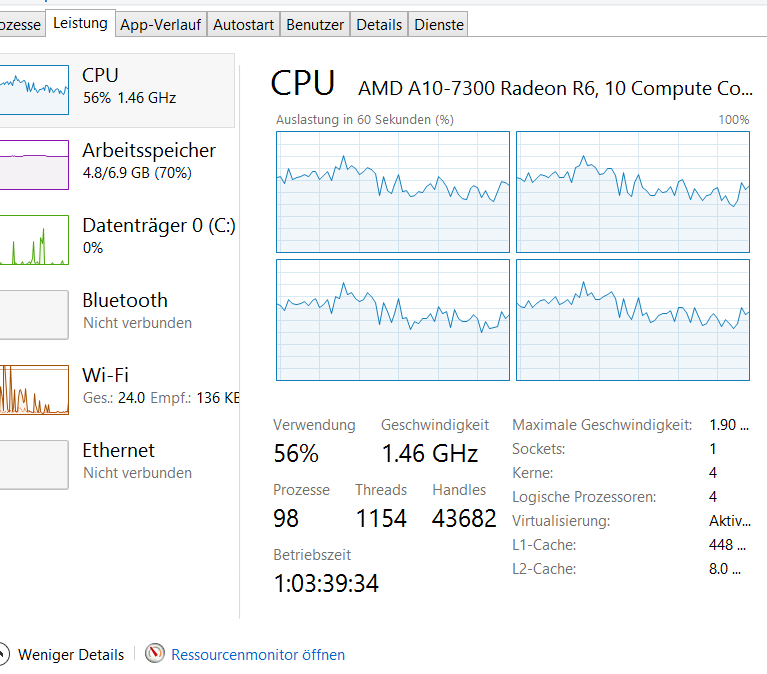
Task: Click the Ressourcenmonitor gauge icon
Action: tap(155, 653)
